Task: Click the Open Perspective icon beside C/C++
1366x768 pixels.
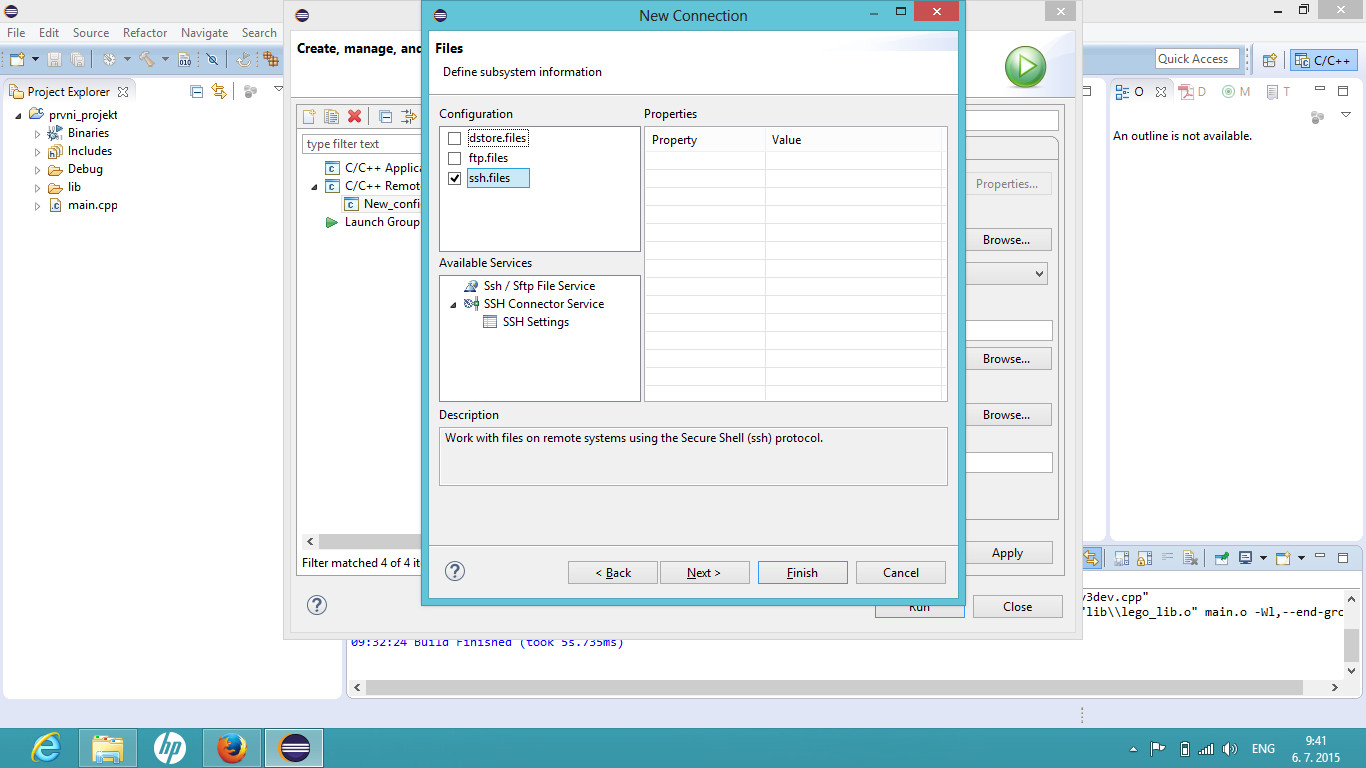Action: click(x=1269, y=60)
